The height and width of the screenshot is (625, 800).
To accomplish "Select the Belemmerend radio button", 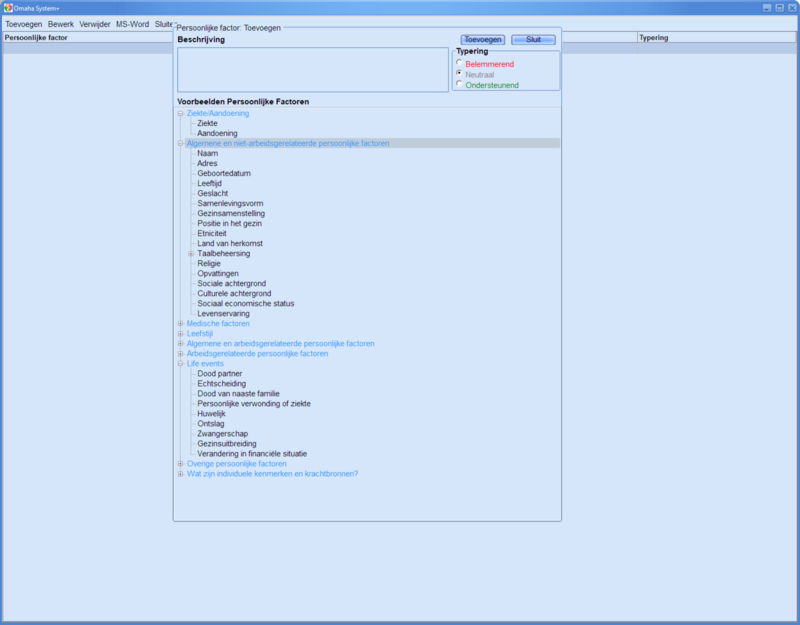I will 459,64.
